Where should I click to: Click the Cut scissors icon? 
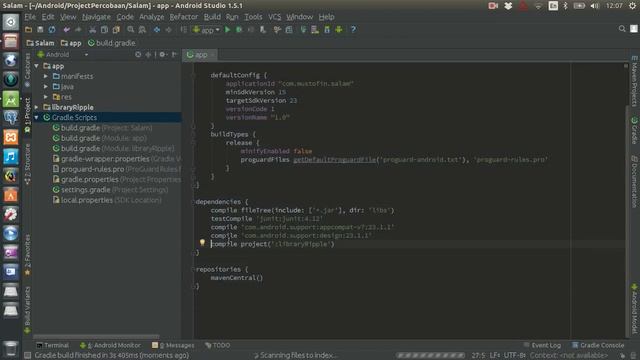coord(93,30)
